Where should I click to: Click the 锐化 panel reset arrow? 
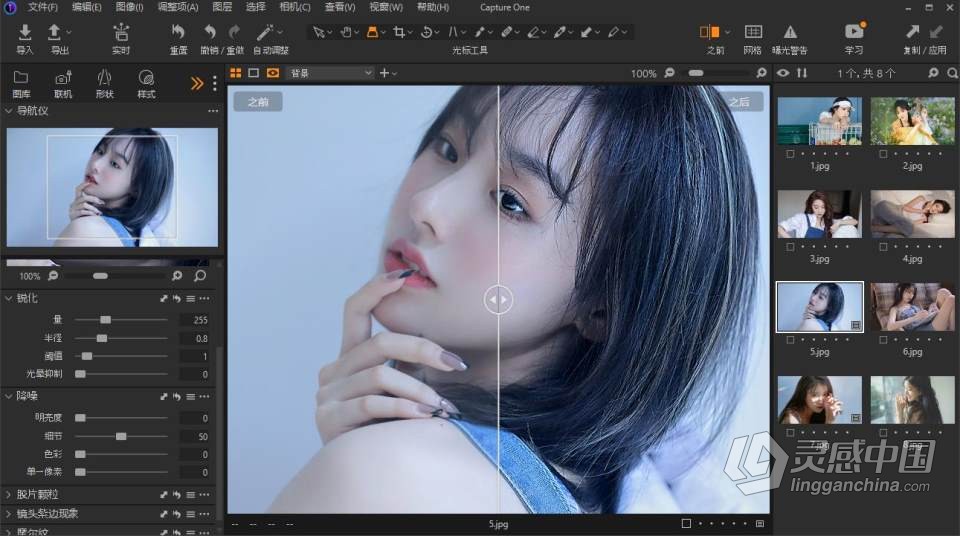tap(176, 298)
